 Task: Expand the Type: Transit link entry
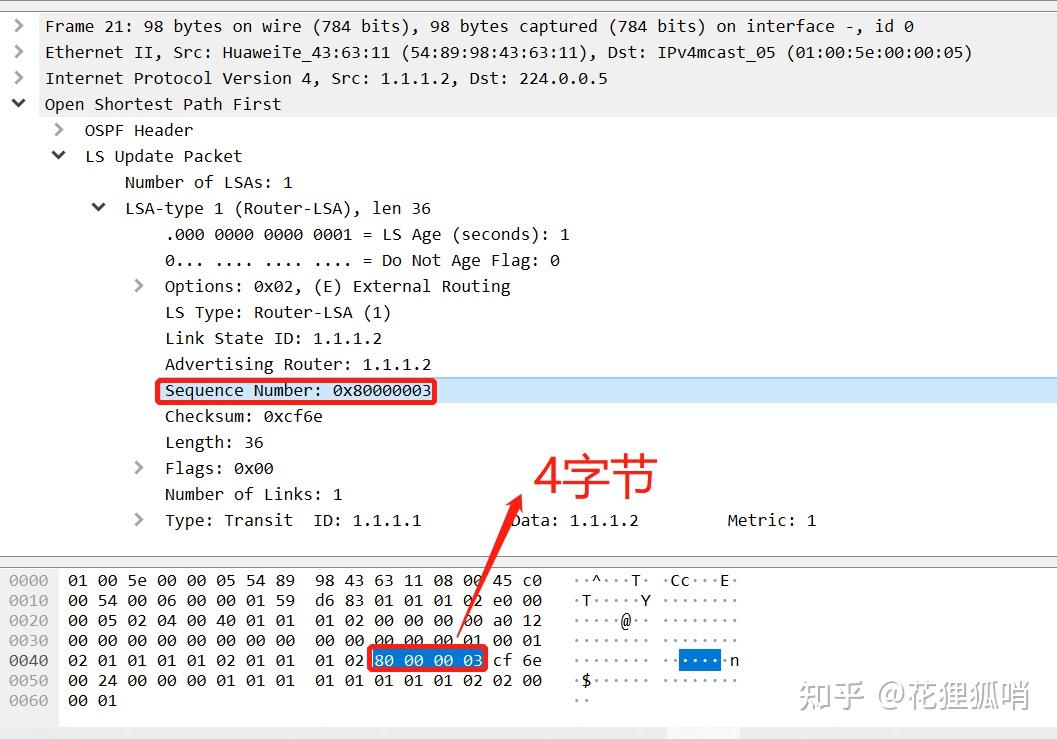pyautogui.click(x=138, y=520)
